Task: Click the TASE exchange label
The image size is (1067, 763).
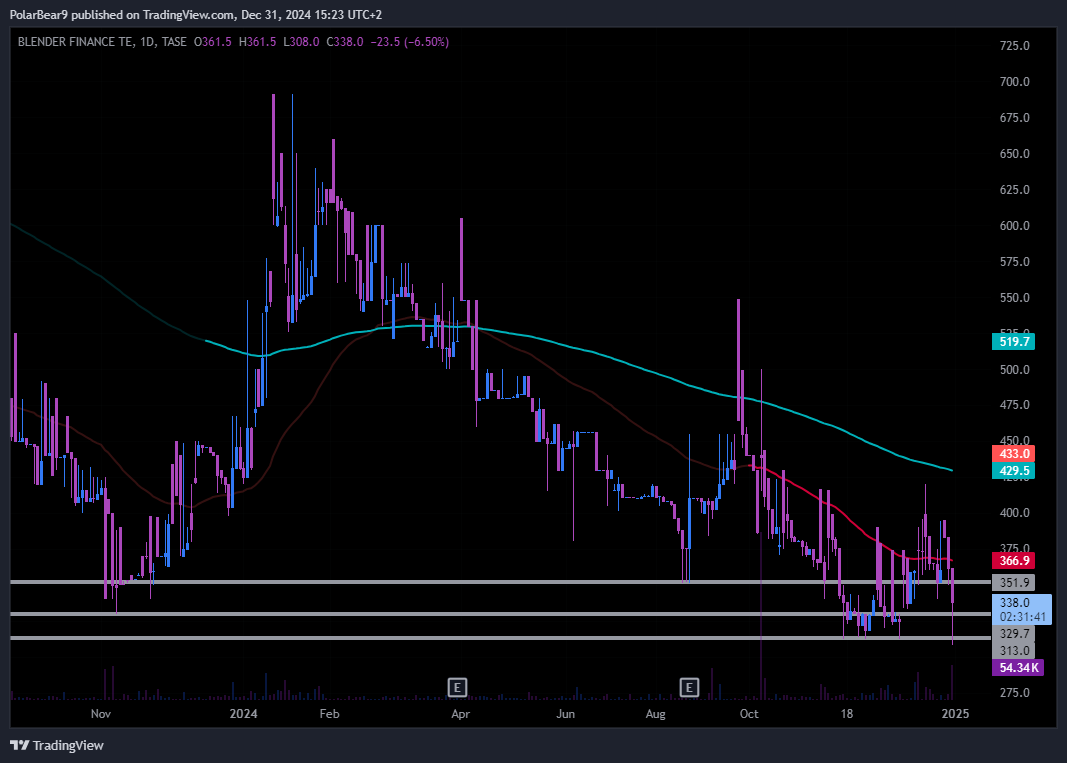Action: point(174,42)
